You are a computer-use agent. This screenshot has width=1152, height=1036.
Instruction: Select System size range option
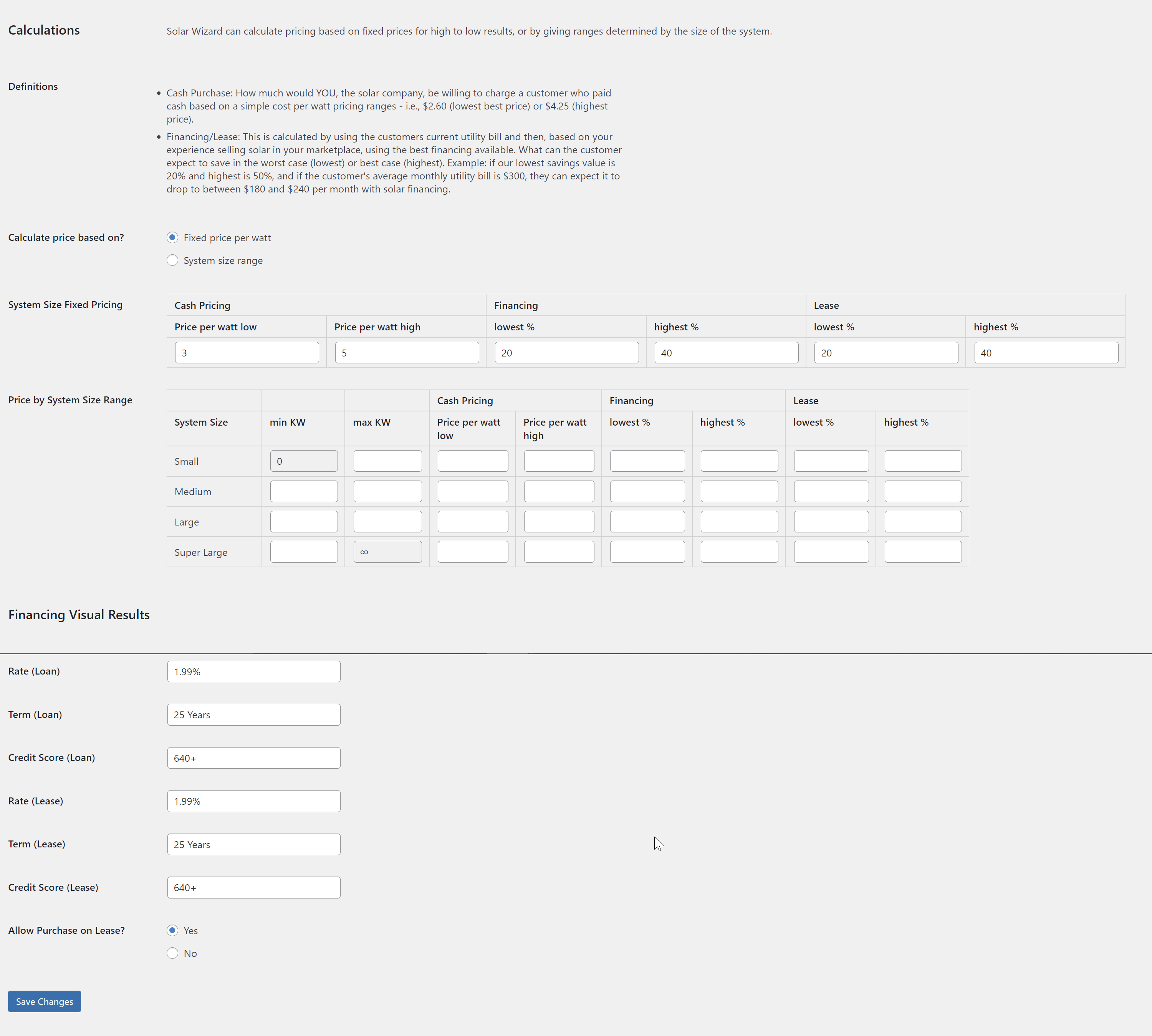coord(172,260)
